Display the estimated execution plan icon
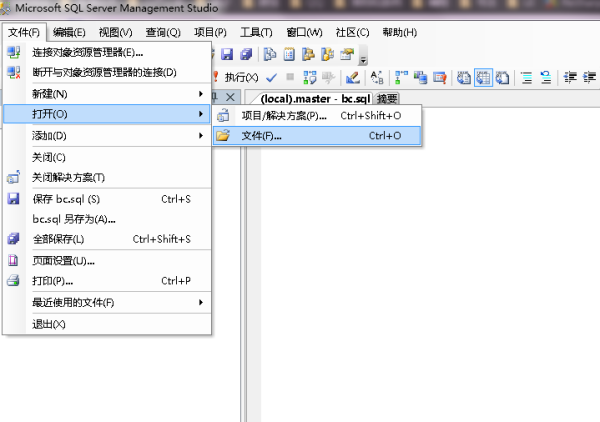 click(310, 78)
